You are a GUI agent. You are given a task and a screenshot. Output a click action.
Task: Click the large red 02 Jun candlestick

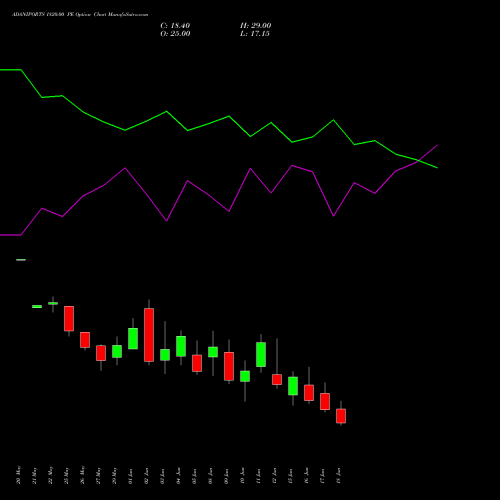[149, 335]
